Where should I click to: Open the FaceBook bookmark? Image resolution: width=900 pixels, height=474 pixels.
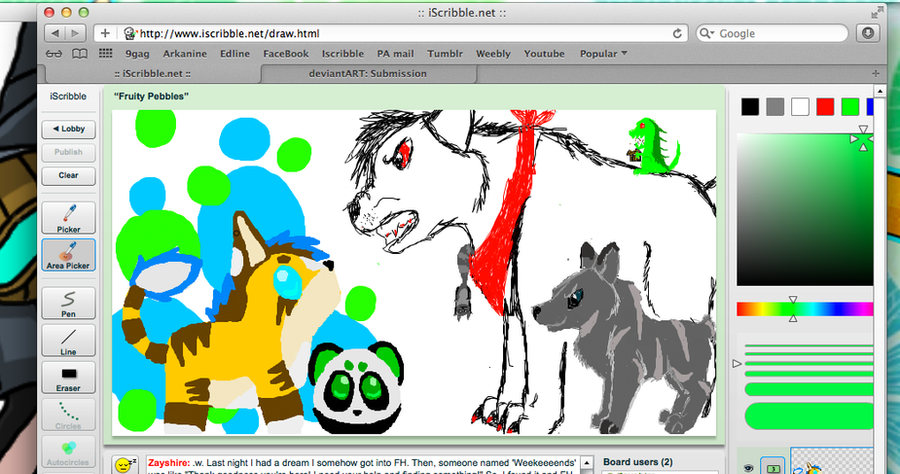click(286, 54)
